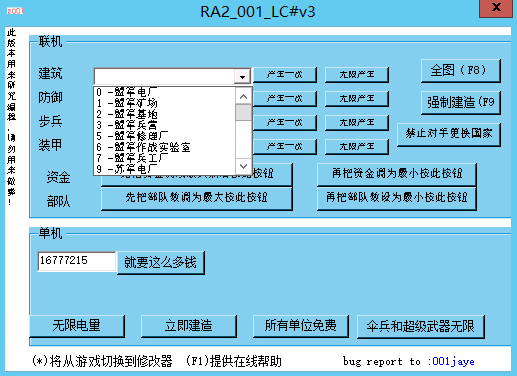Pick 9-苏军电厂 list entry
The image size is (517, 376).
(165, 169)
